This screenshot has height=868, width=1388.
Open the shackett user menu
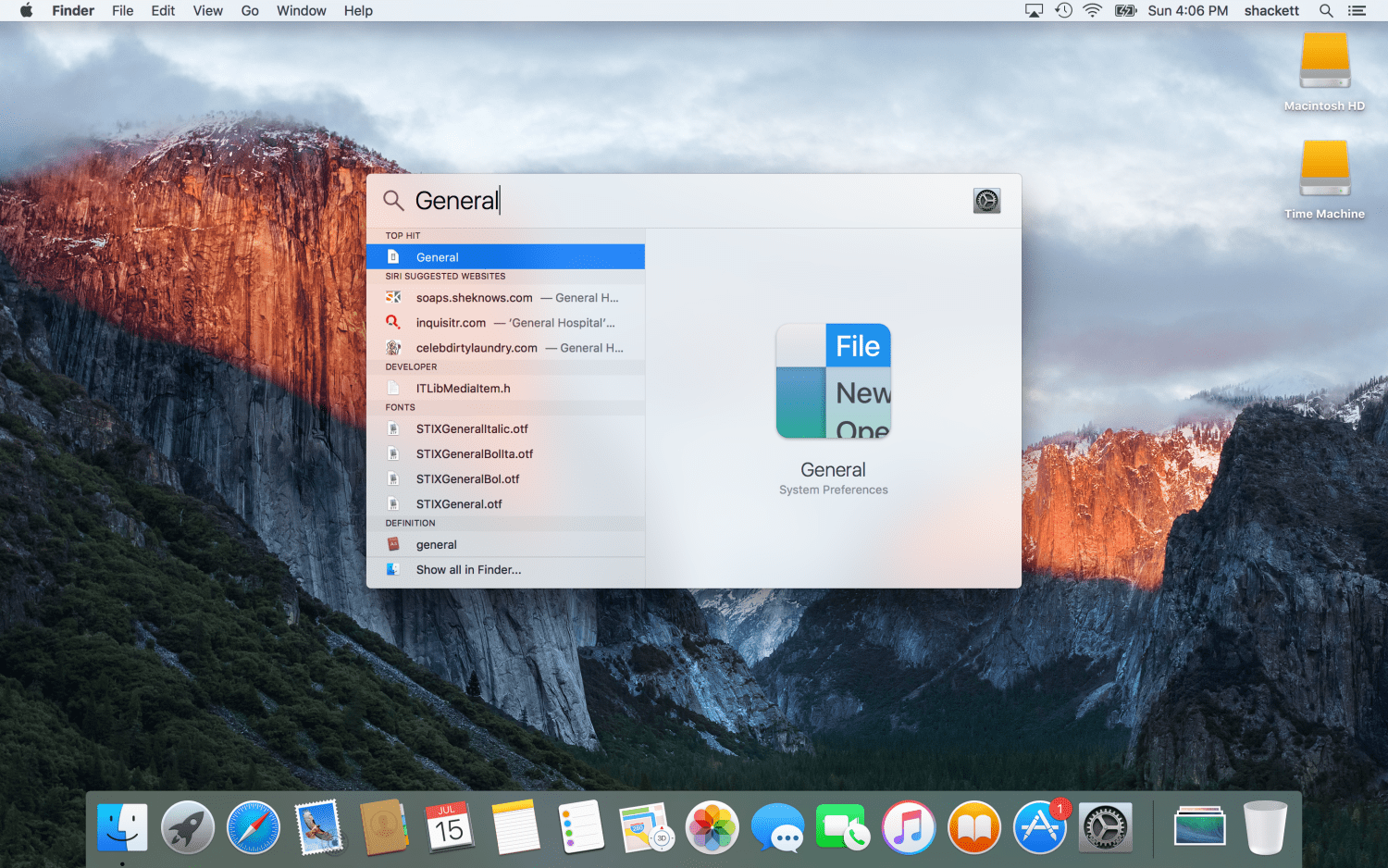(1271, 10)
